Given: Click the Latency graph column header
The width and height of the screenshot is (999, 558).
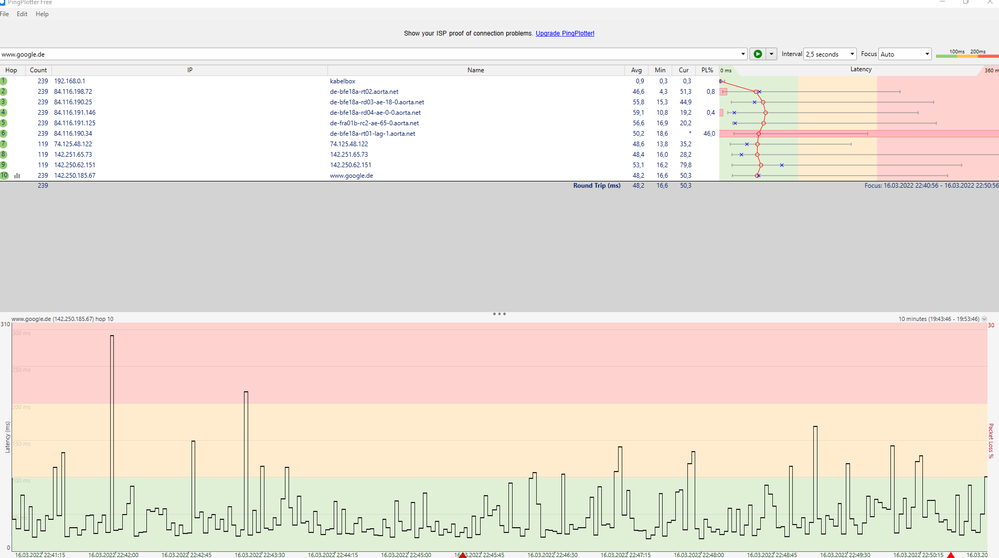Looking at the screenshot, I should [x=860, y=69].
